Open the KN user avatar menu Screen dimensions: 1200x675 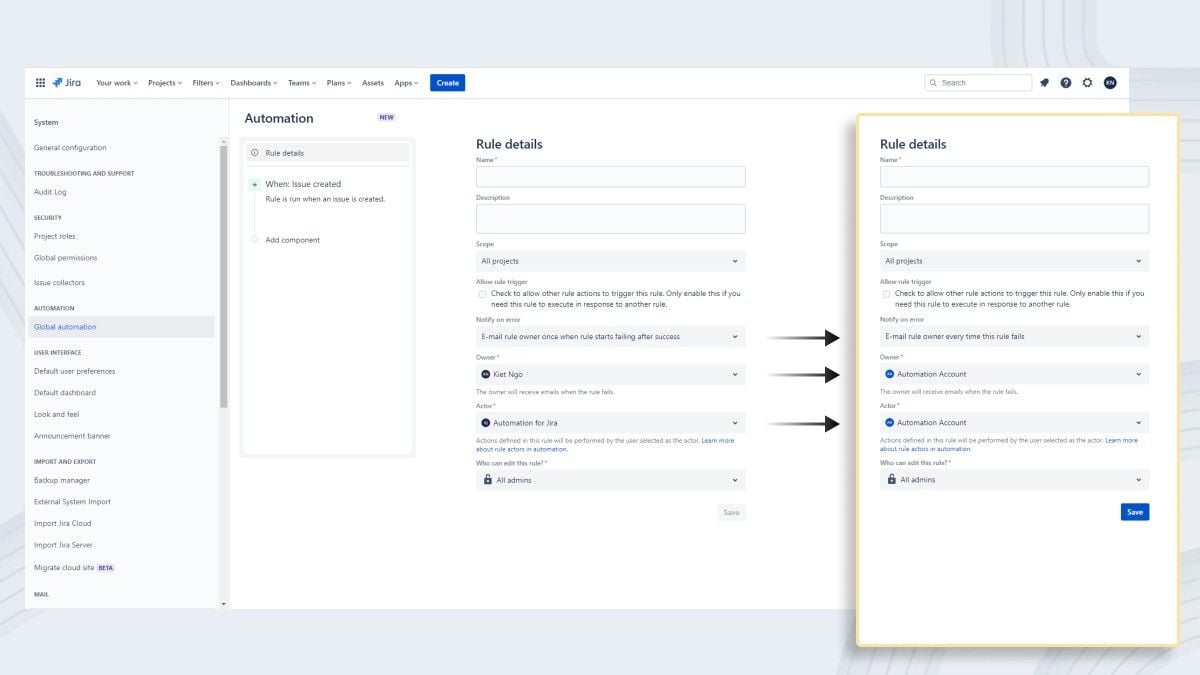tap(1110, 83)
